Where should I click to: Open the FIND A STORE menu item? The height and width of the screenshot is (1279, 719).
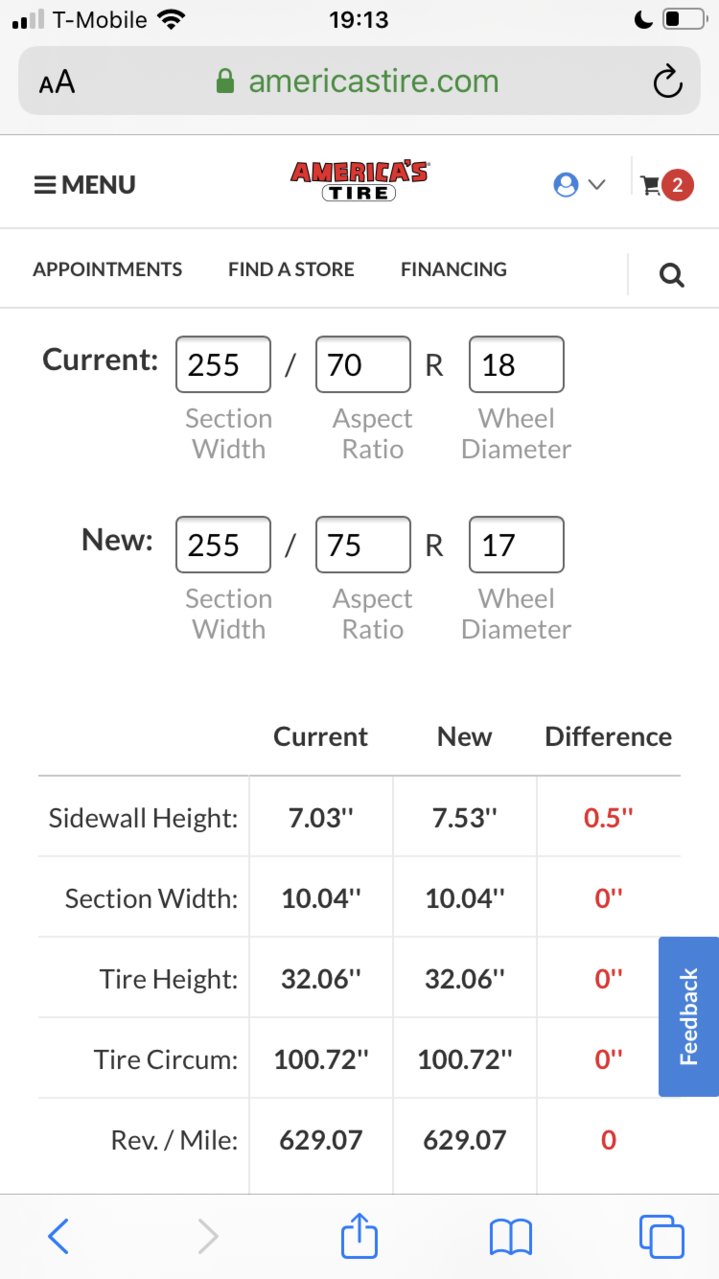tap(291, 269)
